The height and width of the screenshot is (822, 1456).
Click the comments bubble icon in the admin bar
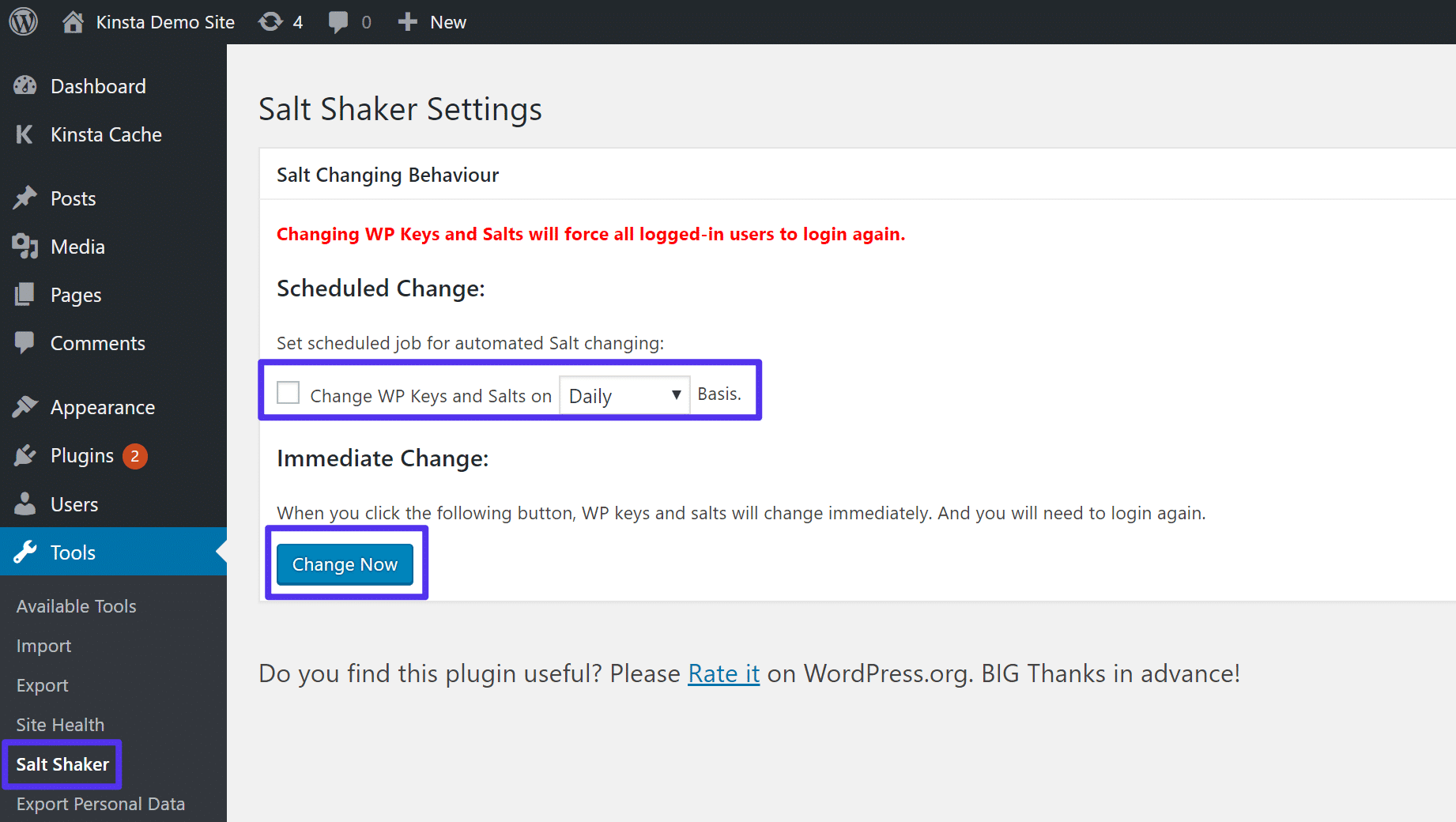point(338,21)
